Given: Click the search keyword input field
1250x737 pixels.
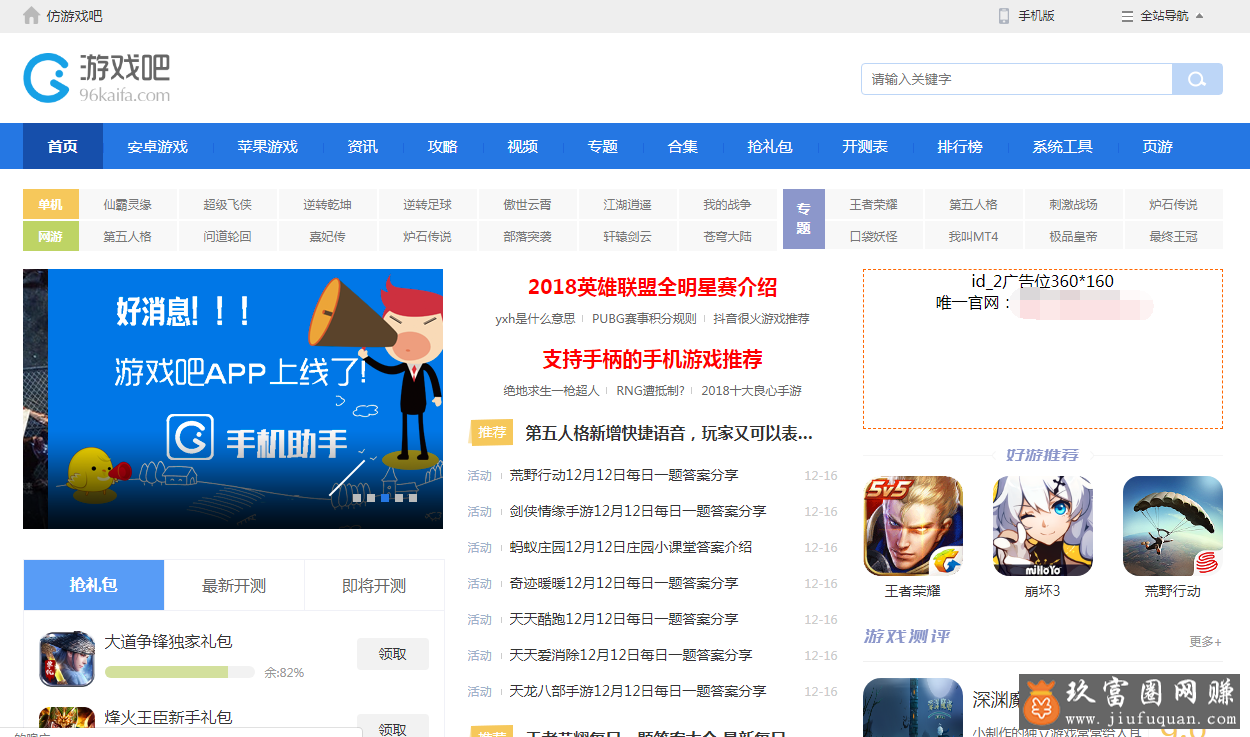Looking at the screenshot, I should click(x=1016, y=79).
